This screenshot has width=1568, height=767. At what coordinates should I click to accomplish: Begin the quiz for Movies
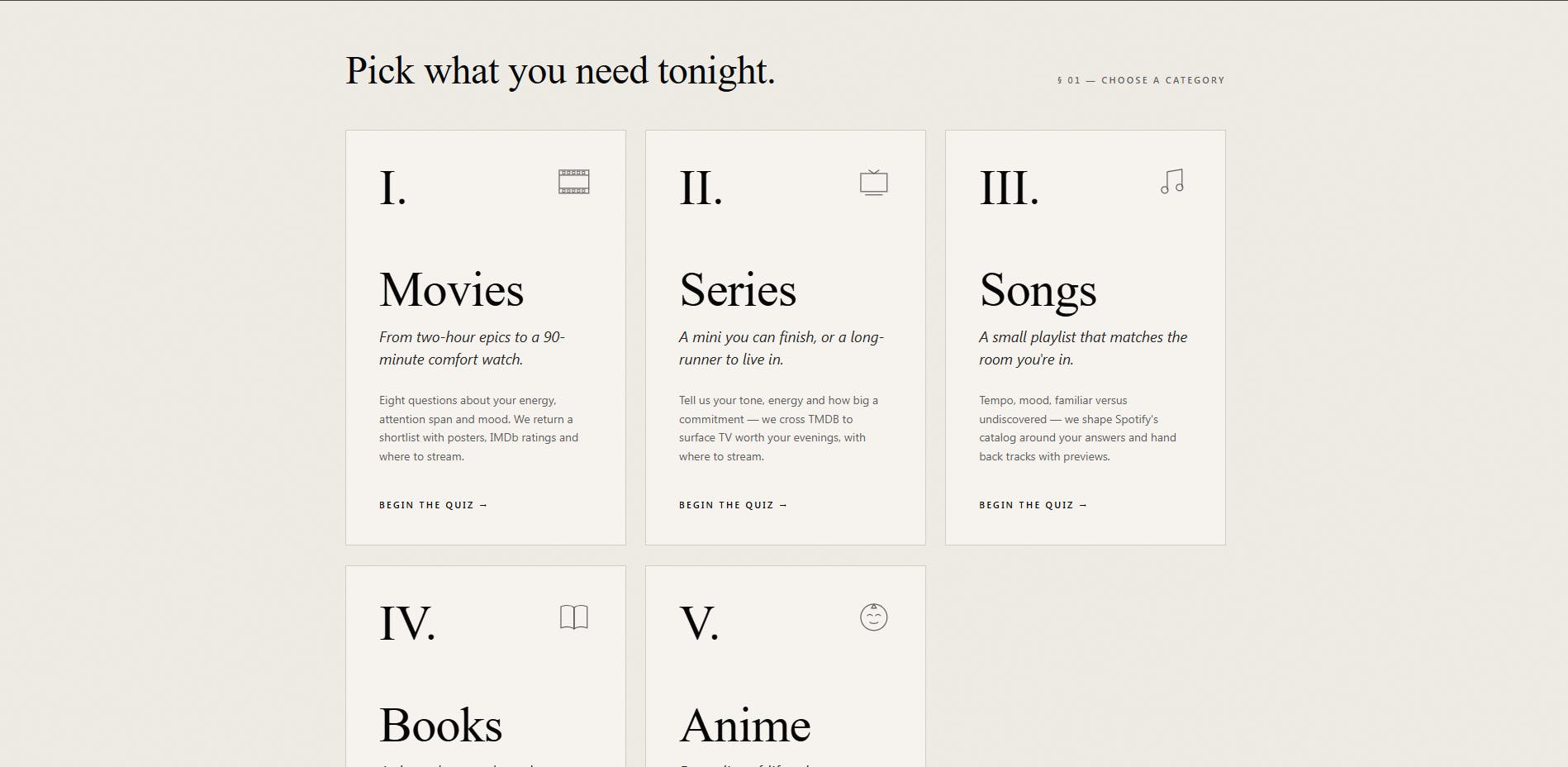(x=433, y=505)
